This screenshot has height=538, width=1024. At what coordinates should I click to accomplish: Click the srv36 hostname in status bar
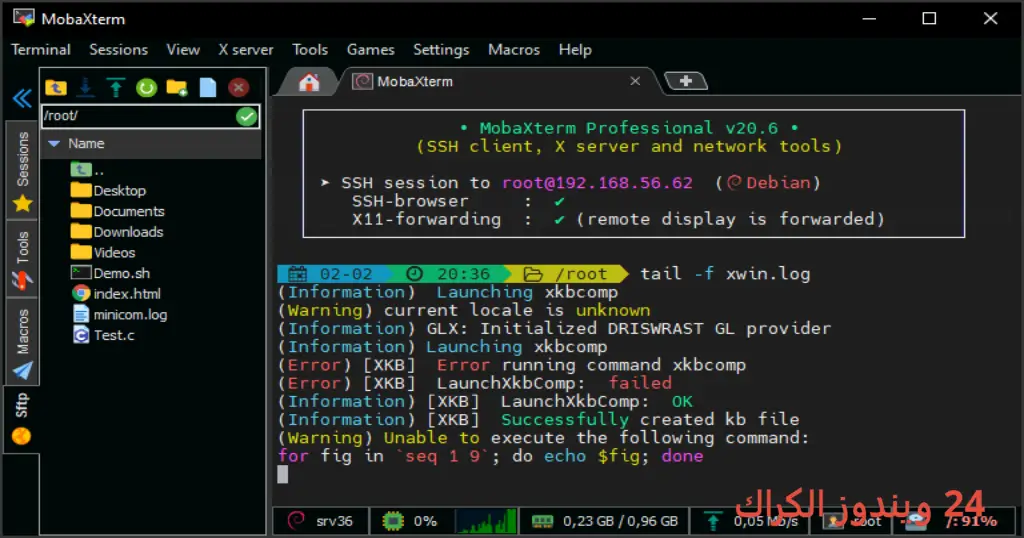point(334,521)
